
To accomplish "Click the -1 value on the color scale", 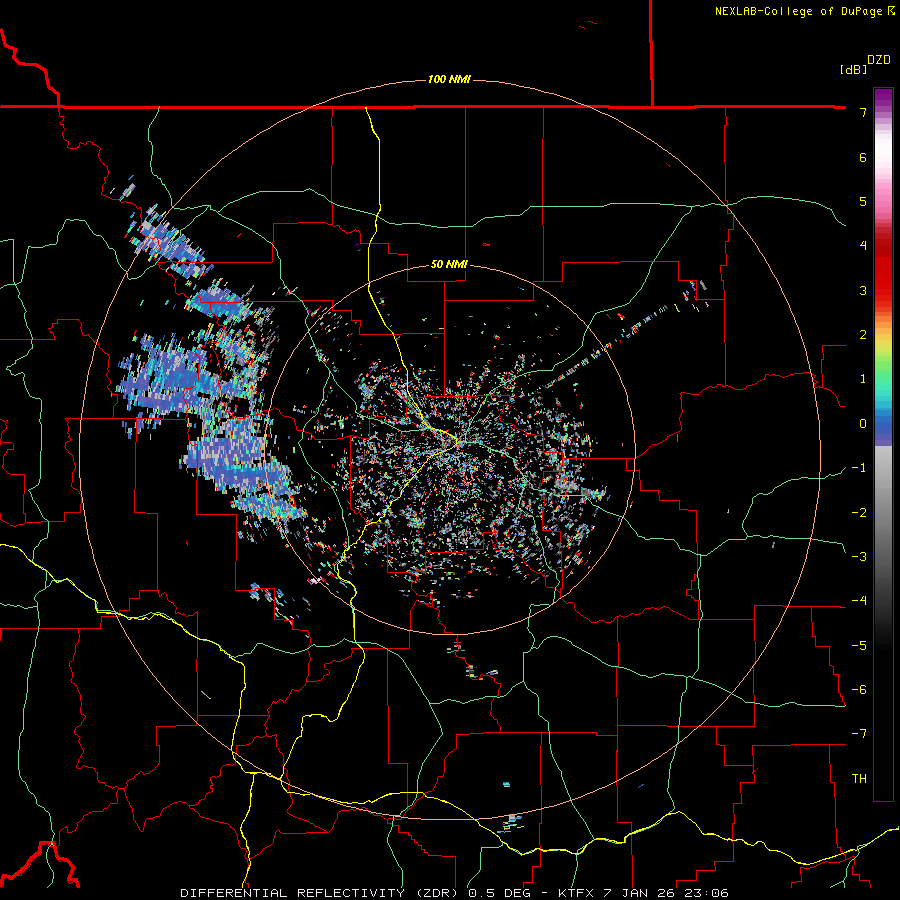I will pos(859,468).
